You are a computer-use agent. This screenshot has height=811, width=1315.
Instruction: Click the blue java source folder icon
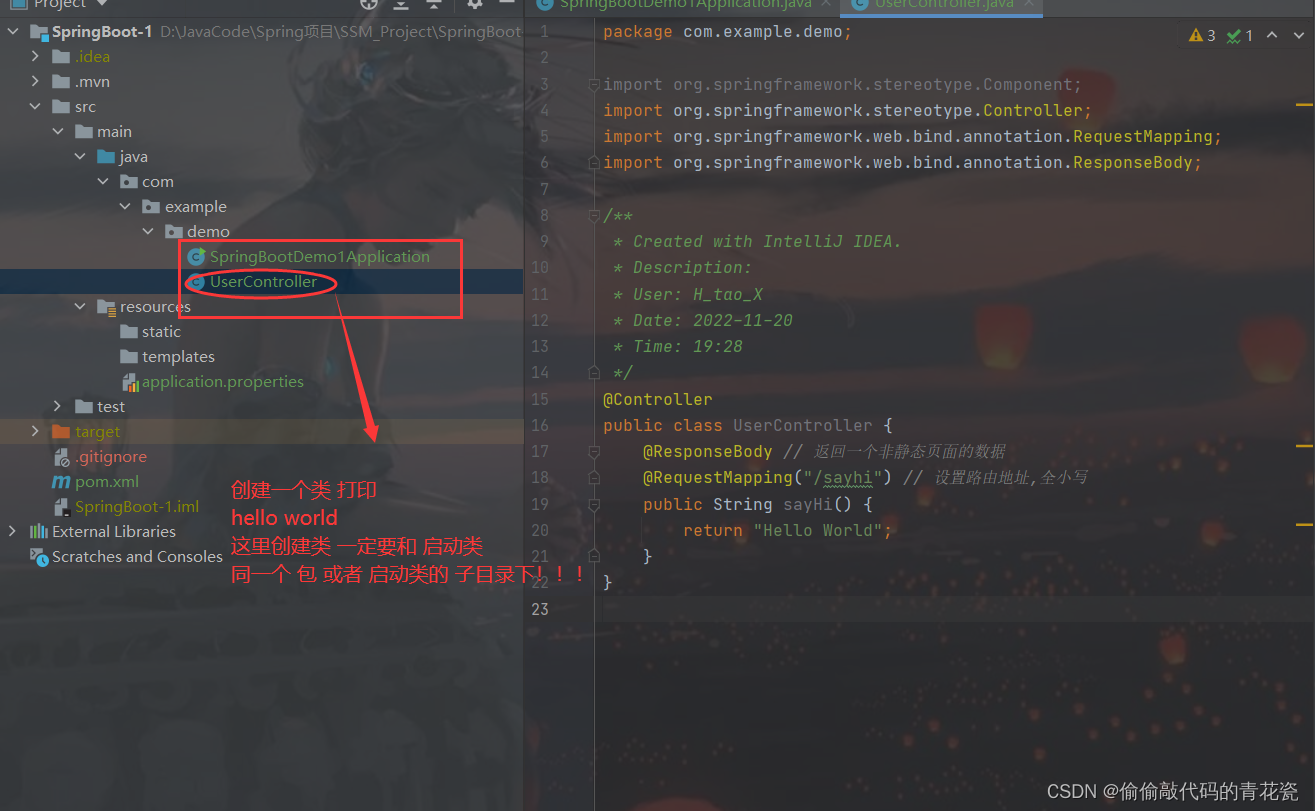point(106,157)
